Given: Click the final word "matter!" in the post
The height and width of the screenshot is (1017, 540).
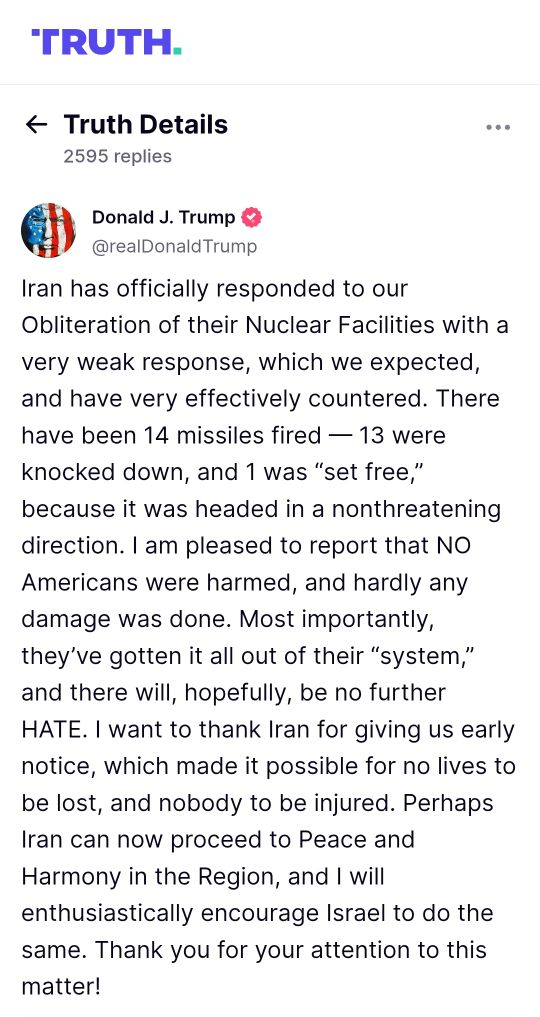Looking at the screenshot, I should click(x=62, y=987).
